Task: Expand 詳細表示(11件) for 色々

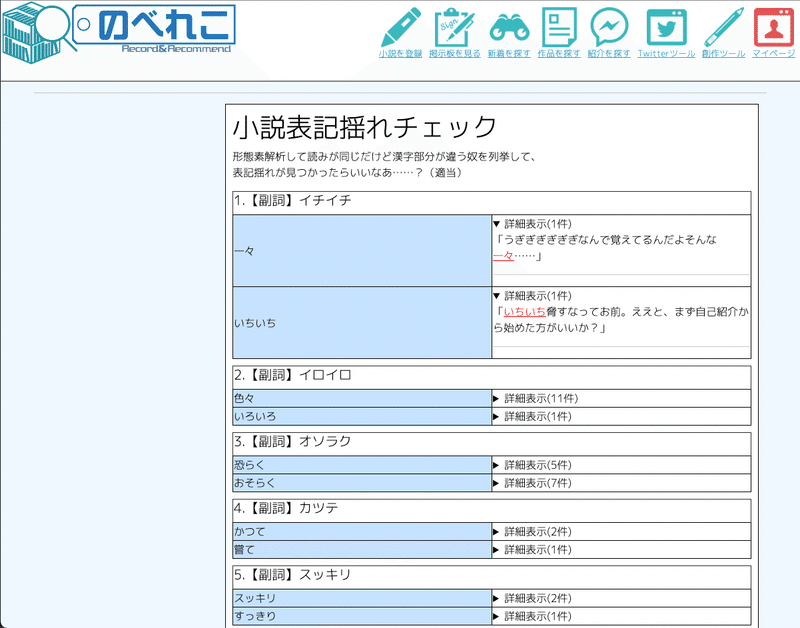Action: [x=535, y=398]
